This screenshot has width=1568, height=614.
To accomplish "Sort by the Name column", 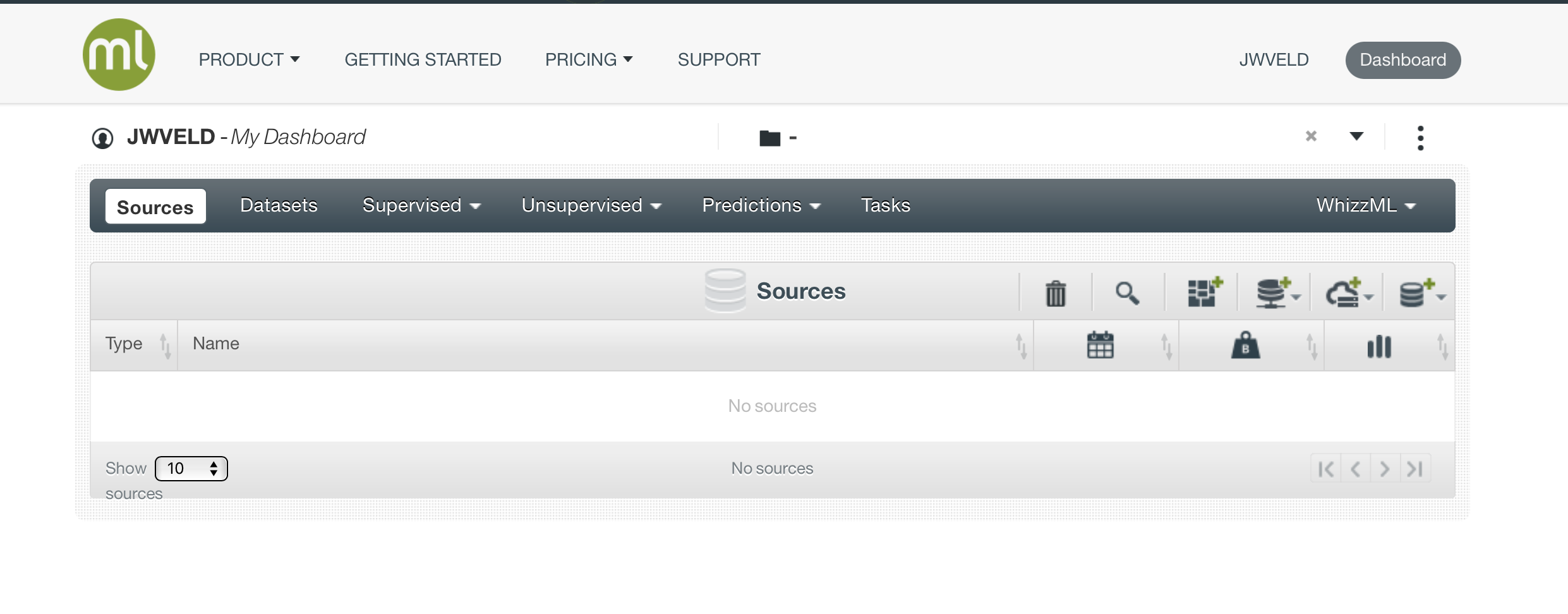I will point(605,345).
